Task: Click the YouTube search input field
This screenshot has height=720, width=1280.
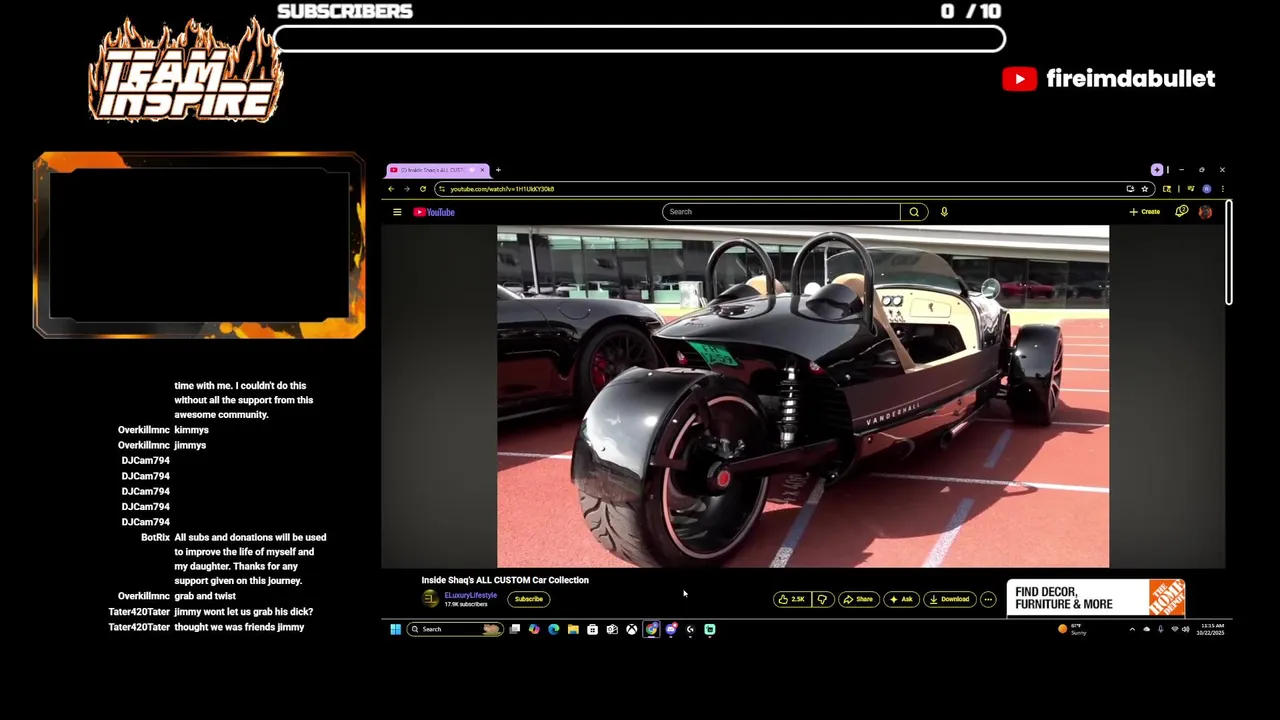Action: (x=781, y=212)
